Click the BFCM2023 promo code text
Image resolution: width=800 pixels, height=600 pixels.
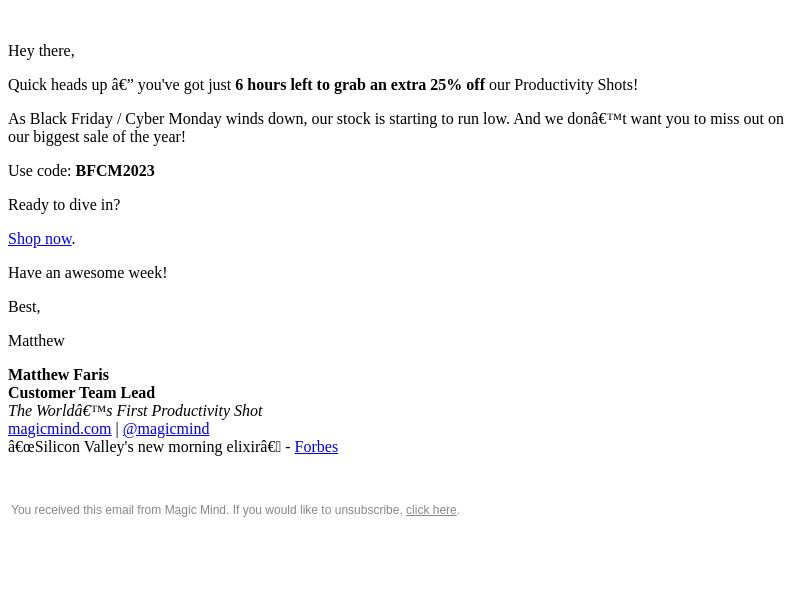[115, 170]
